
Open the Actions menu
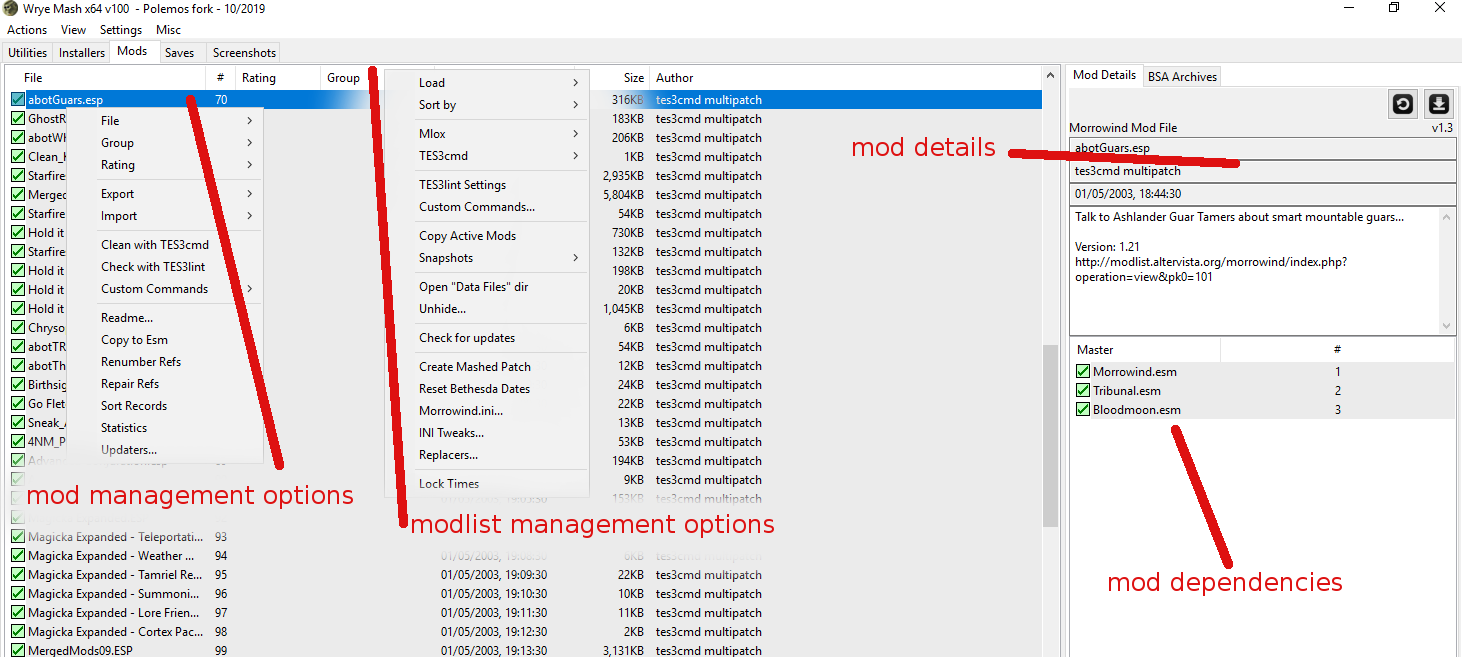coord(27,30)
